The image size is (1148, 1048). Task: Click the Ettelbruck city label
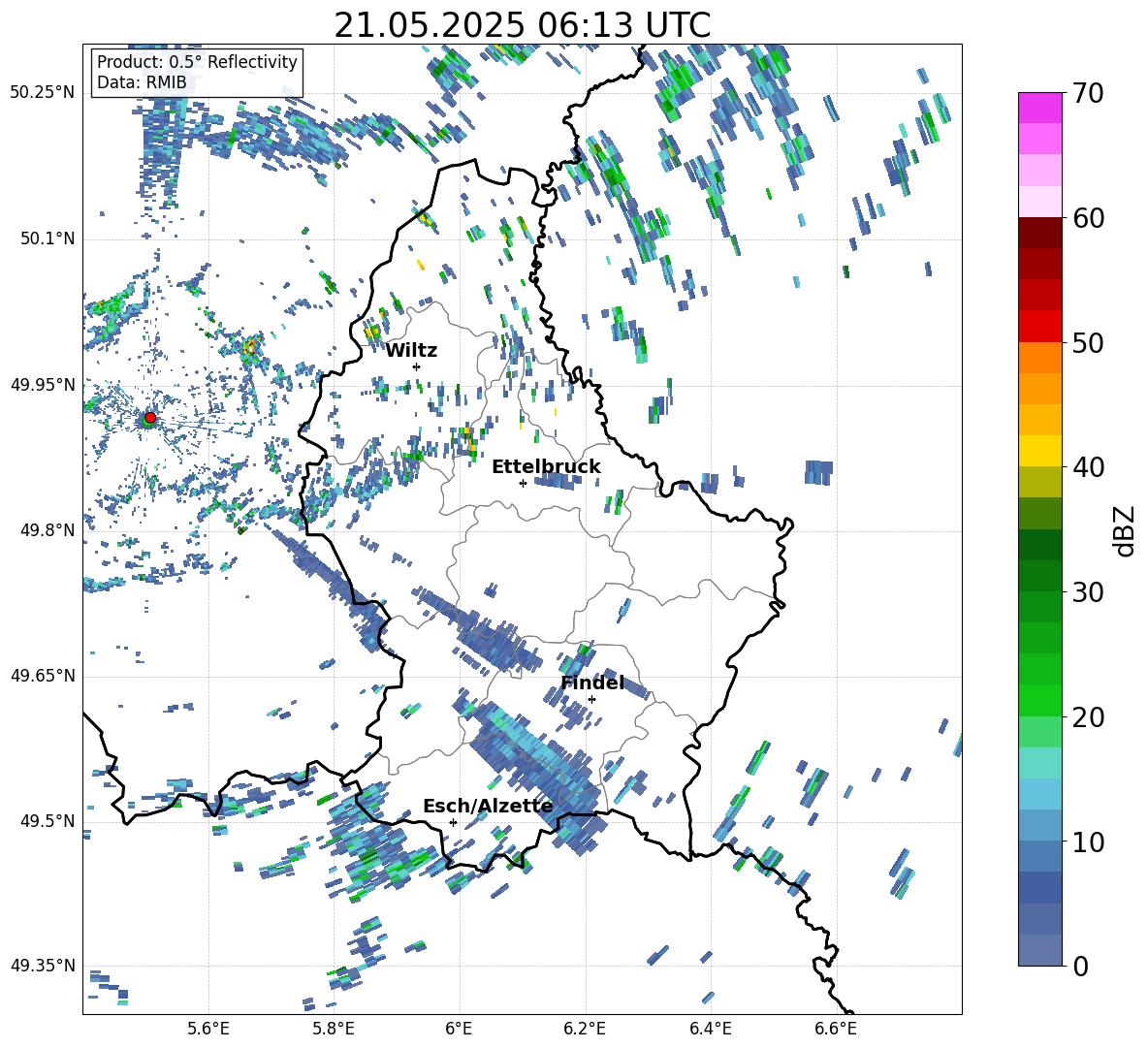pyautogui.click(x=546, y=467)
